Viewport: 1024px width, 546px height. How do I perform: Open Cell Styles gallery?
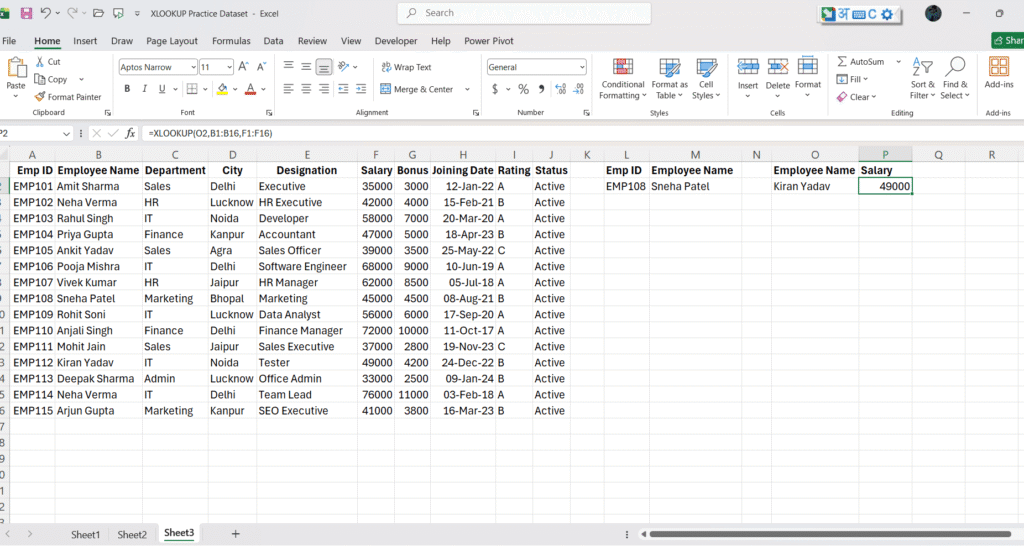click(x=706, y=78)
